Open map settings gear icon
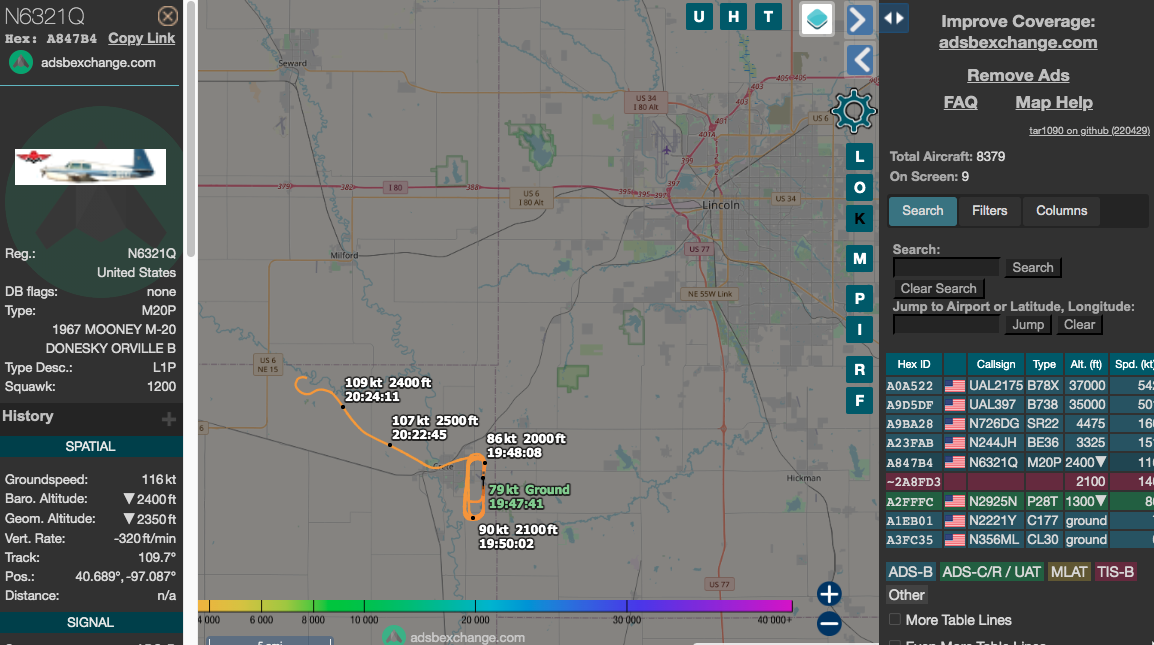 pos(854,111)
